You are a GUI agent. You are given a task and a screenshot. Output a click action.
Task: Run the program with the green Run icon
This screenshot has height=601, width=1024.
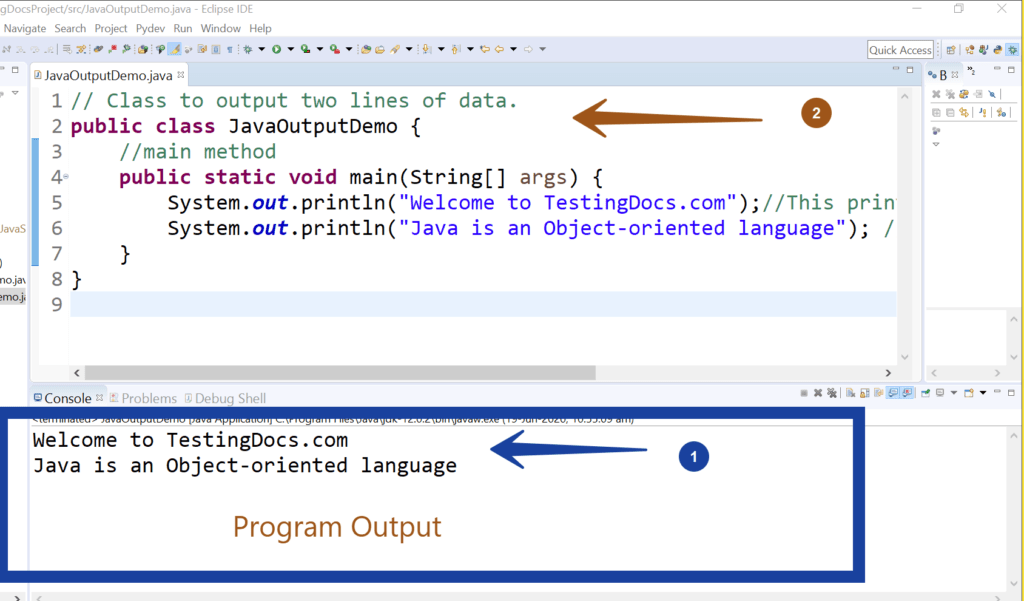[x=277, y=48]
